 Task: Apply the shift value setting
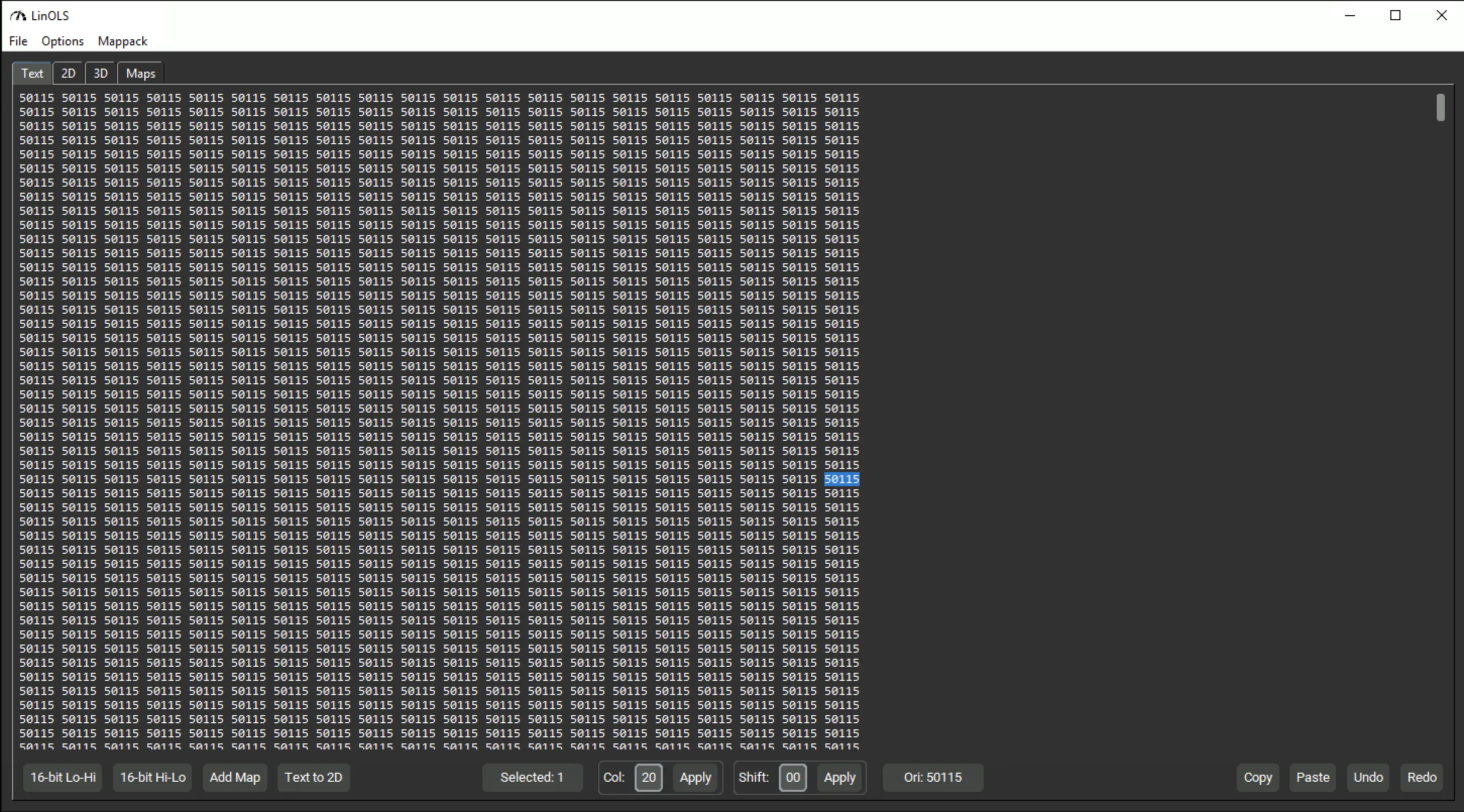[839, 777]
